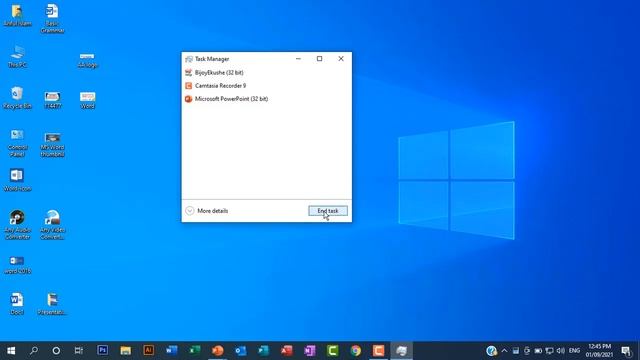Image resolution: width=640 pixels, height=360 pixels.
Task: Select the Doc1 Word document on desktop
Action: 17,304
